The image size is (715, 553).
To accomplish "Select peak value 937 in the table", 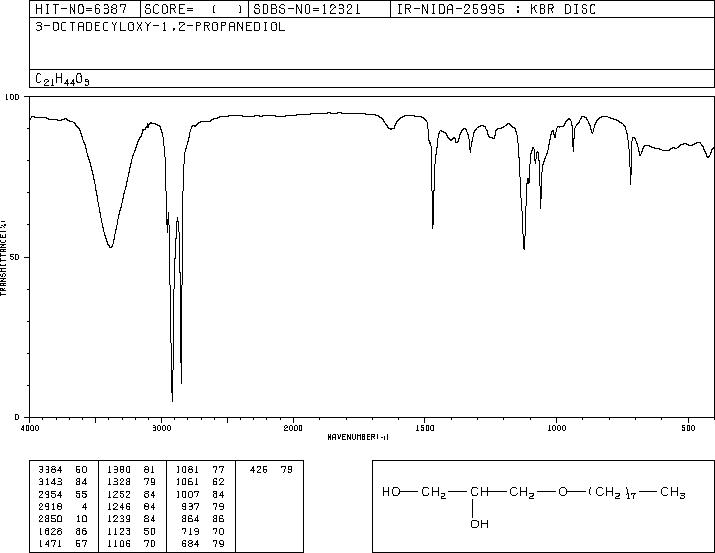I will click(191, 506).
